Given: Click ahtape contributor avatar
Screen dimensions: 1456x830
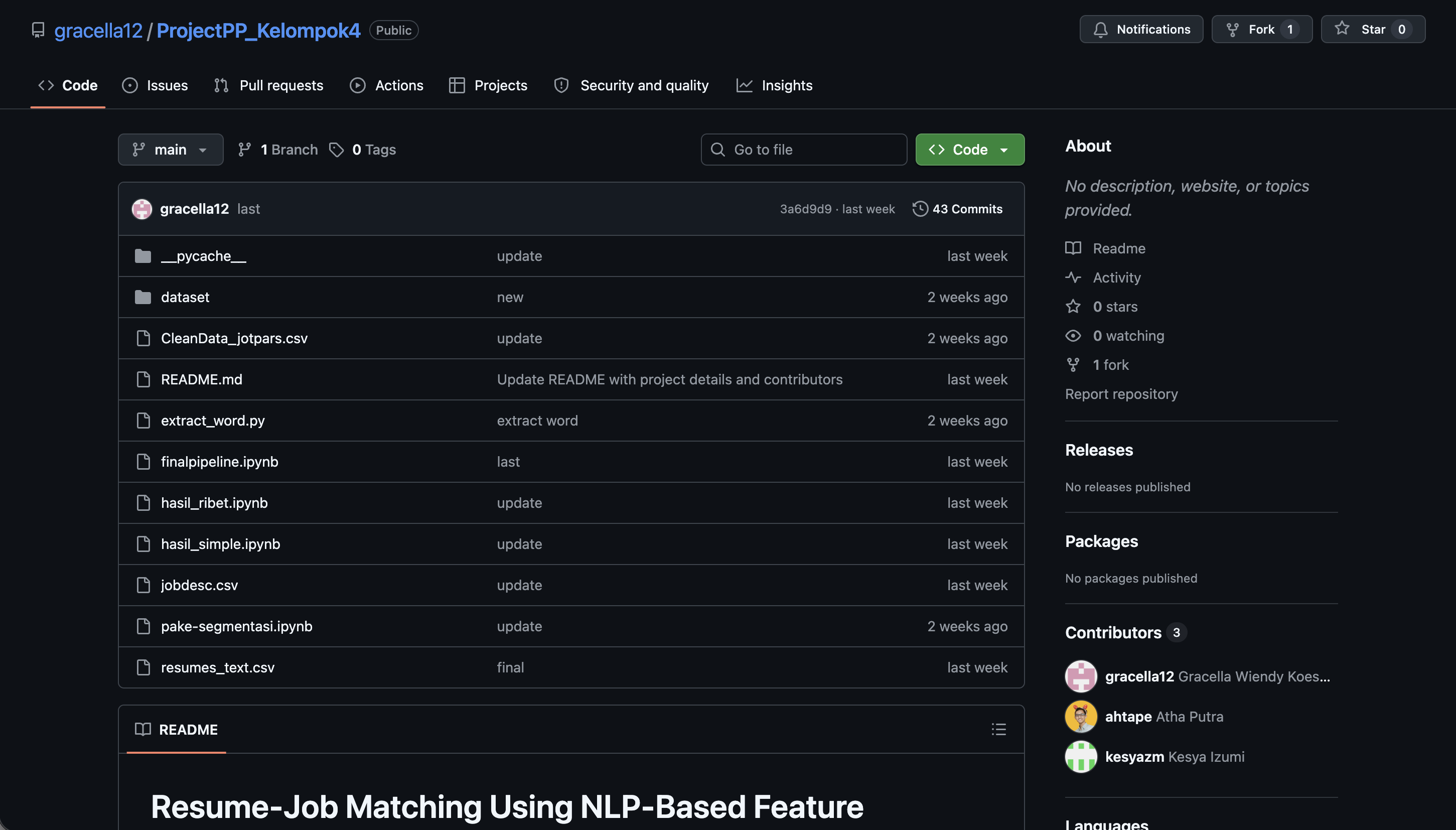Looking at the screenshot, I should pos(1081,717).
